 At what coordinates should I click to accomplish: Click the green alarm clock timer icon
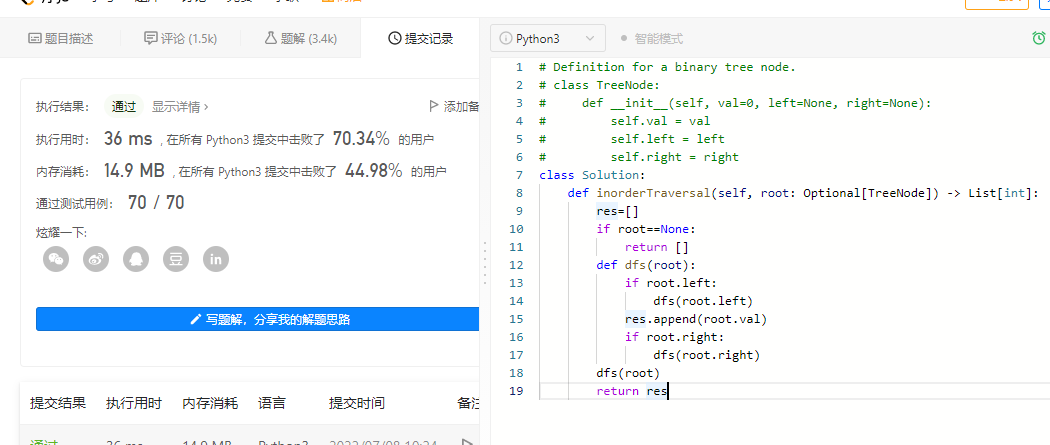click(1039, 38)
